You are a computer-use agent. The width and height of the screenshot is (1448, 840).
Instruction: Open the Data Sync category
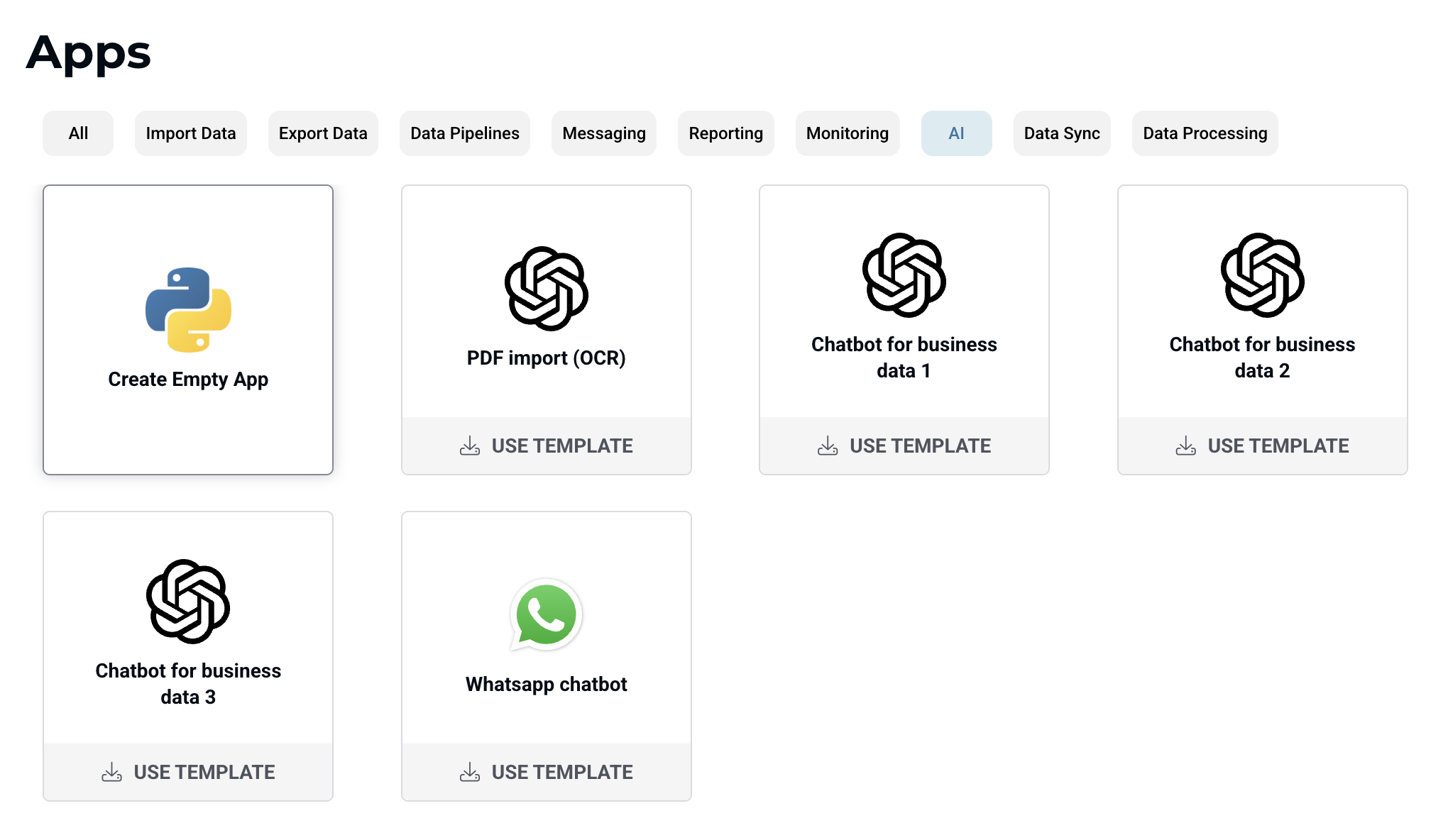coord(1062,133)
